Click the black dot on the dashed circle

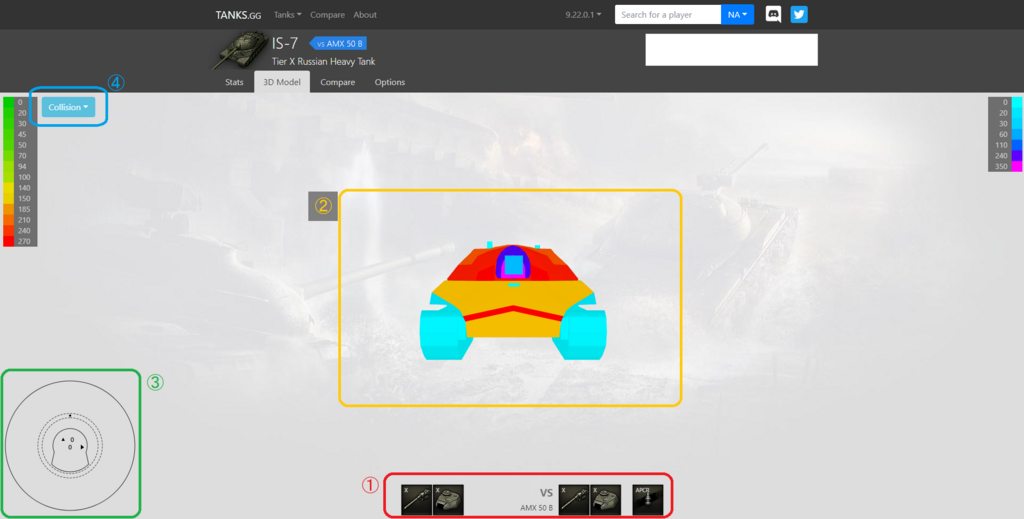pos(70,415)
